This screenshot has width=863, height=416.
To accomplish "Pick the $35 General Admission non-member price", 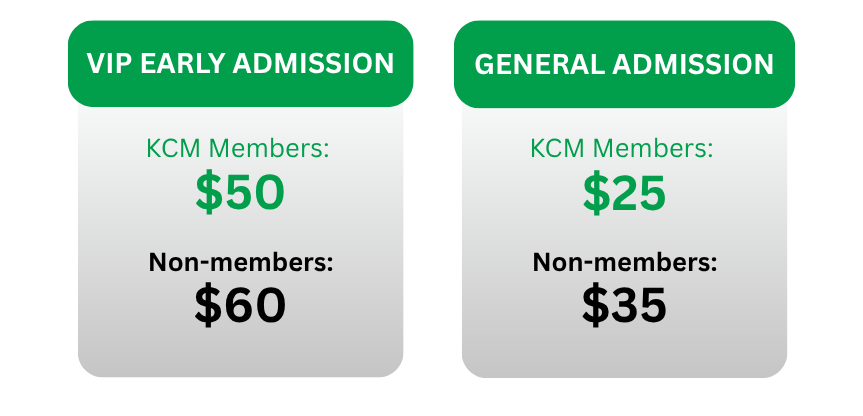I will (624, 305).
